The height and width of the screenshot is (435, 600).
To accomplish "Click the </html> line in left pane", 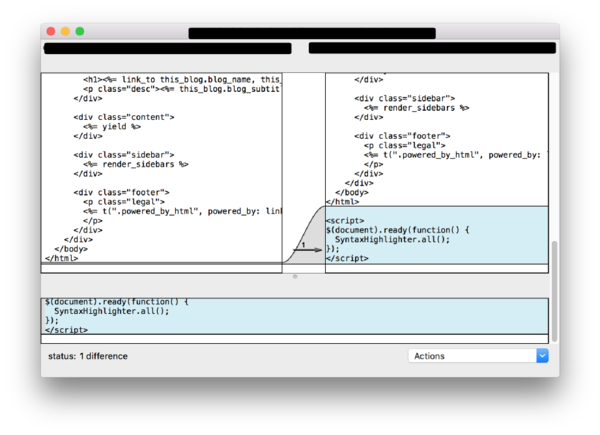I will (60, 258).
